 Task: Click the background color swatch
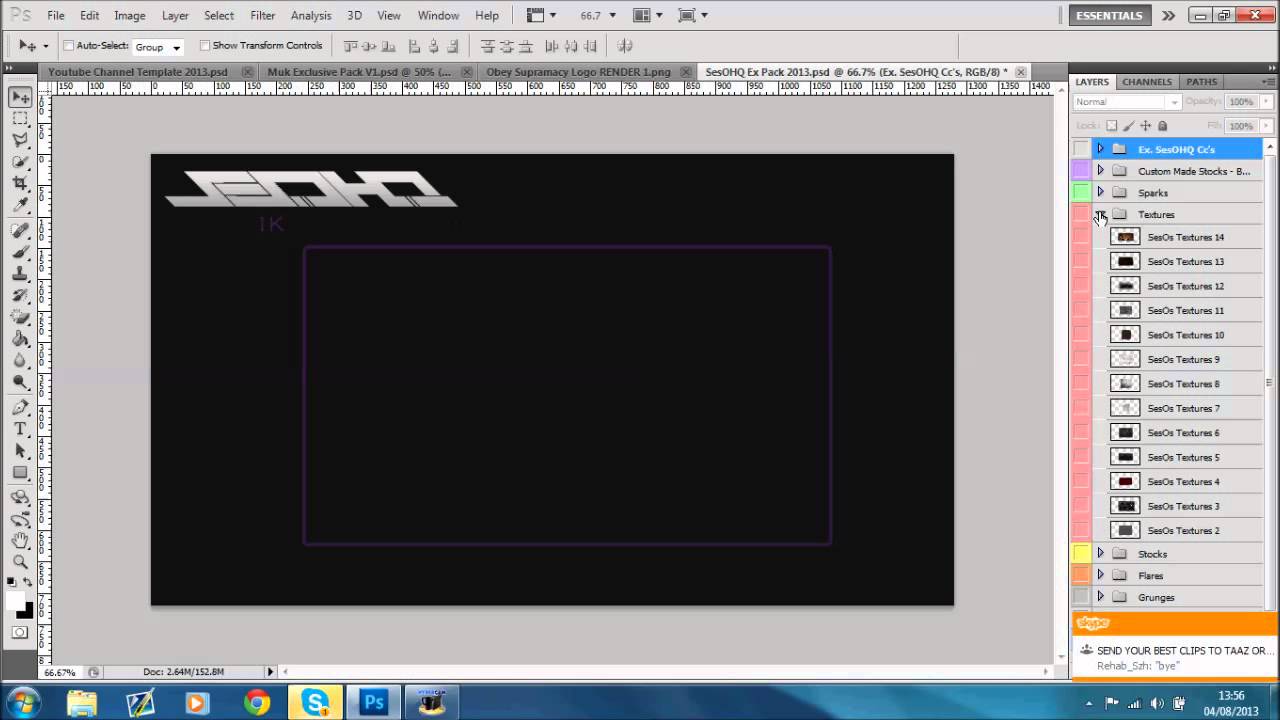26,611
